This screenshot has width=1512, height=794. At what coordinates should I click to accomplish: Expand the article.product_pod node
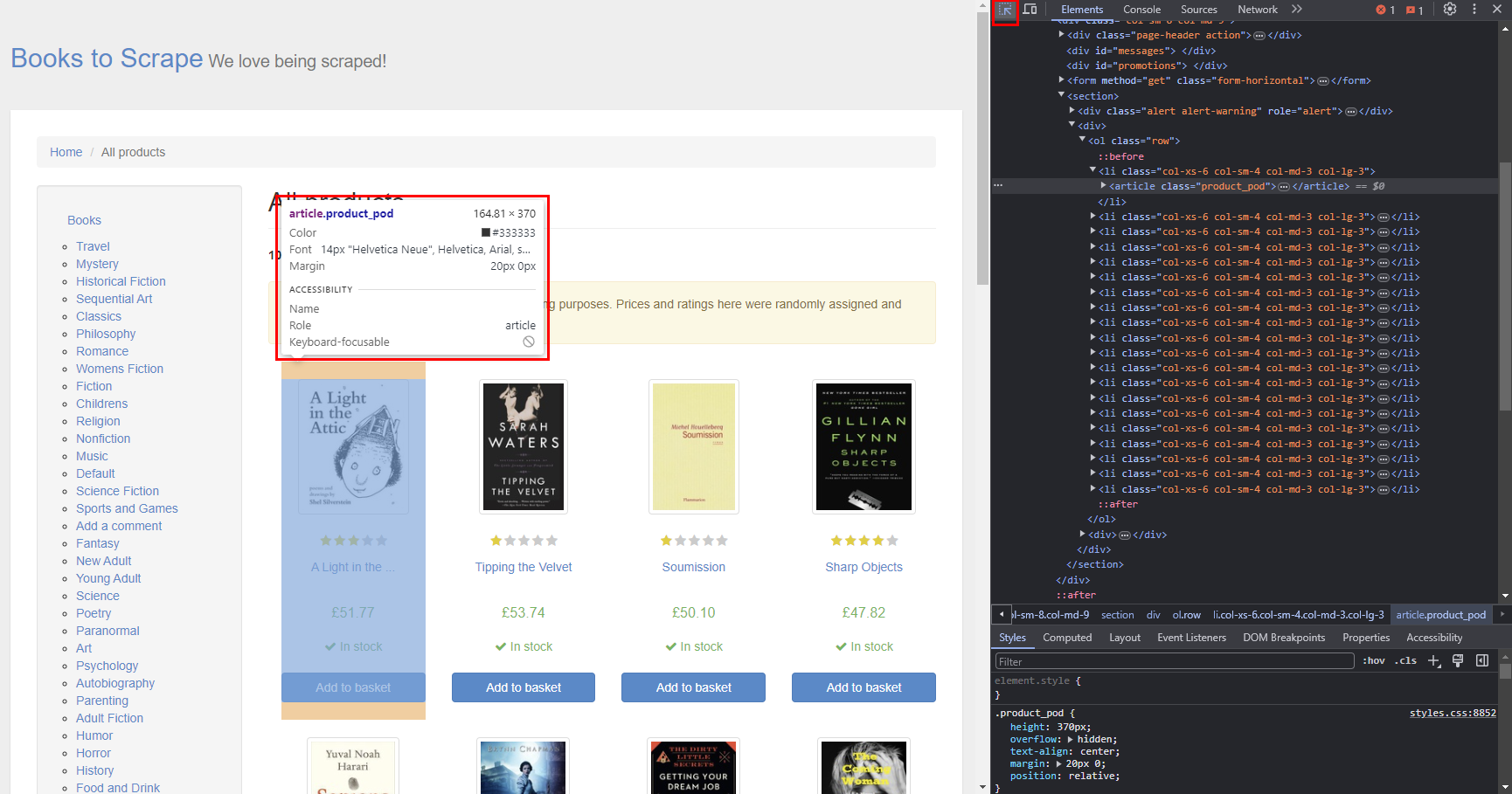pyautogui.click(x=1104, y=186)
